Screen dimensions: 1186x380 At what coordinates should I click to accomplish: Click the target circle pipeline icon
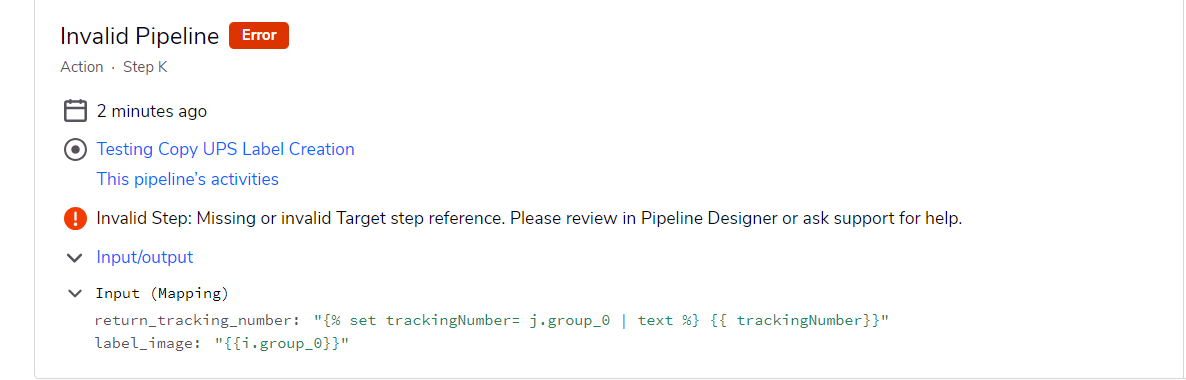[x=75, y=149]
